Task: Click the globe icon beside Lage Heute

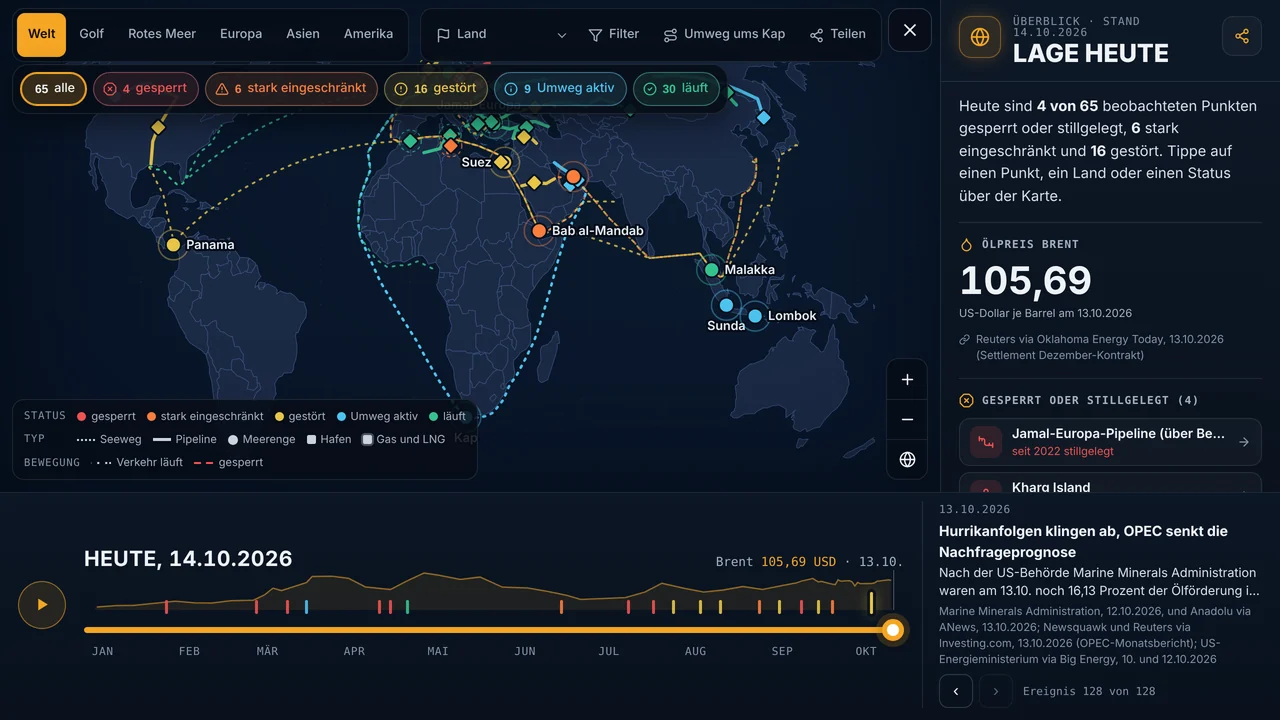Action: click(x=979, y=37)
